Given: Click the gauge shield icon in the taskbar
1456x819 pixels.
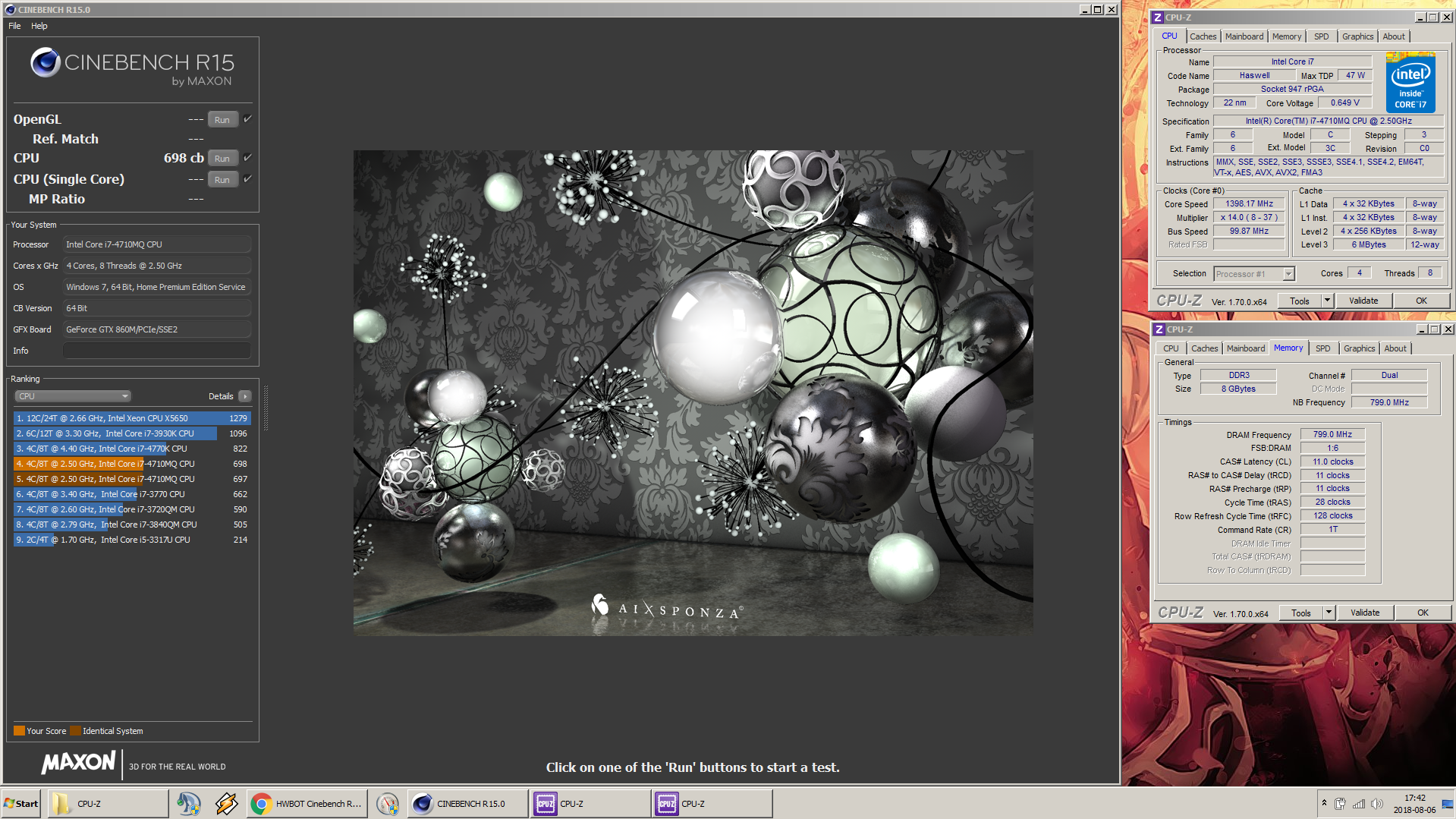Looking at the screenshot, I should 388,803.
